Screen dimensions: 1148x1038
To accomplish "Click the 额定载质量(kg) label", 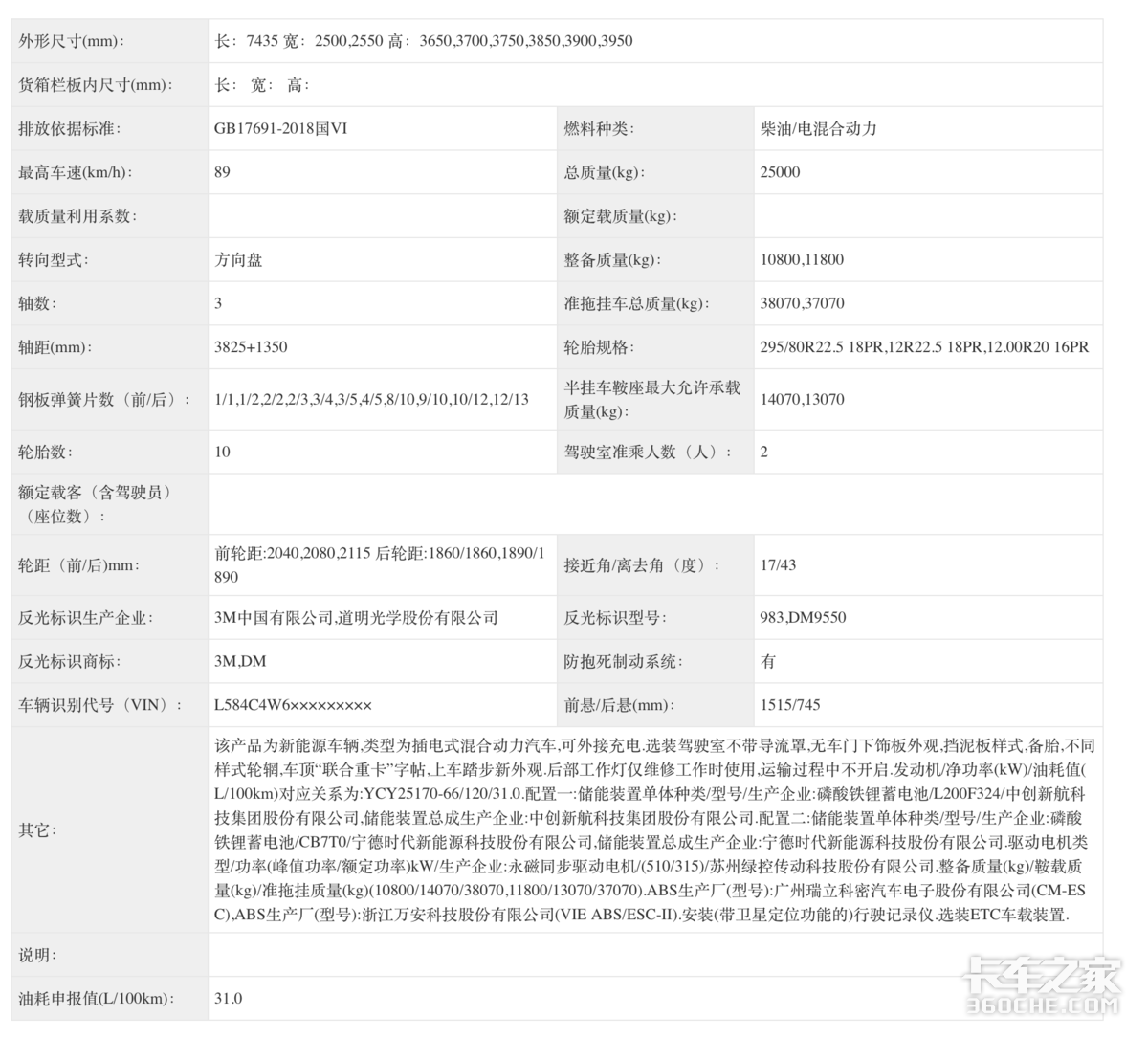I will [619, 216].
